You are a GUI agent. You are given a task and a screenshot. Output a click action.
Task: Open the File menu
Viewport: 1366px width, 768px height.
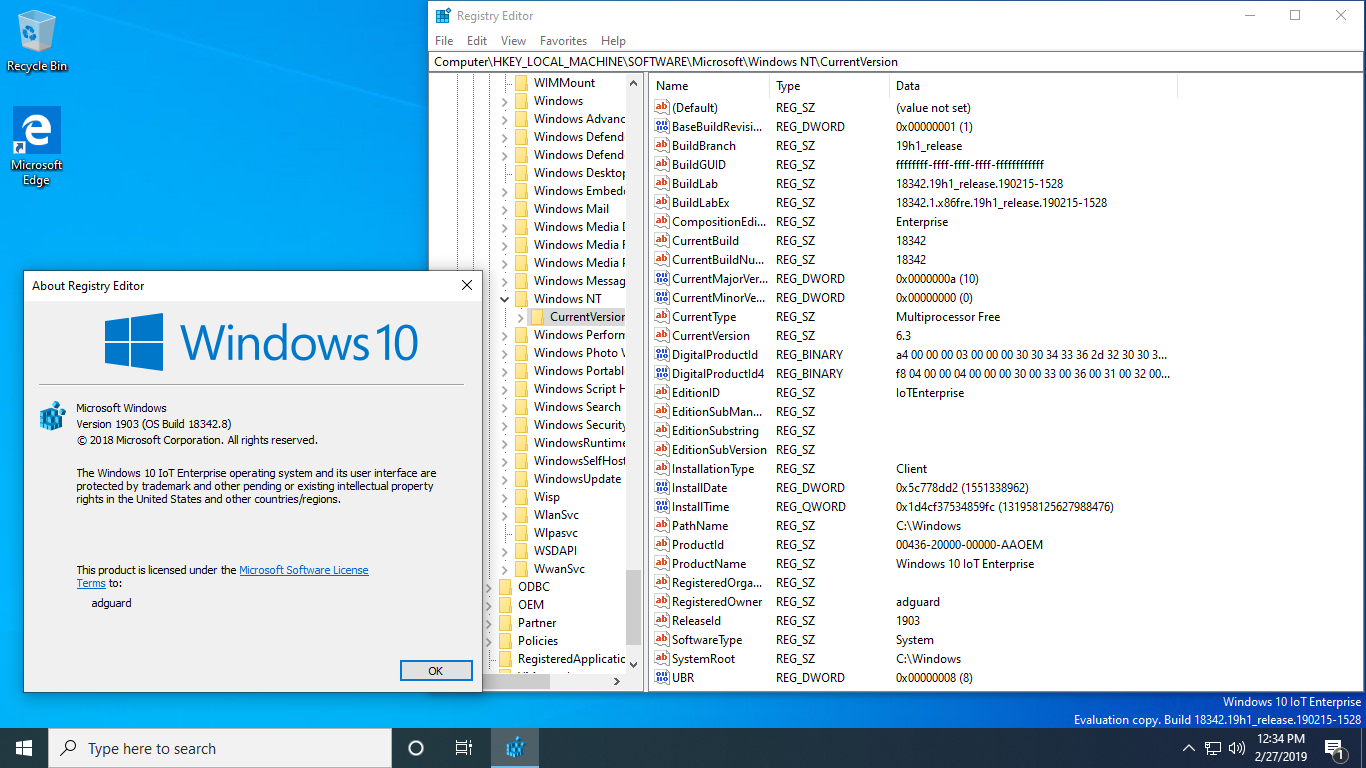click(x=444, y=41)
